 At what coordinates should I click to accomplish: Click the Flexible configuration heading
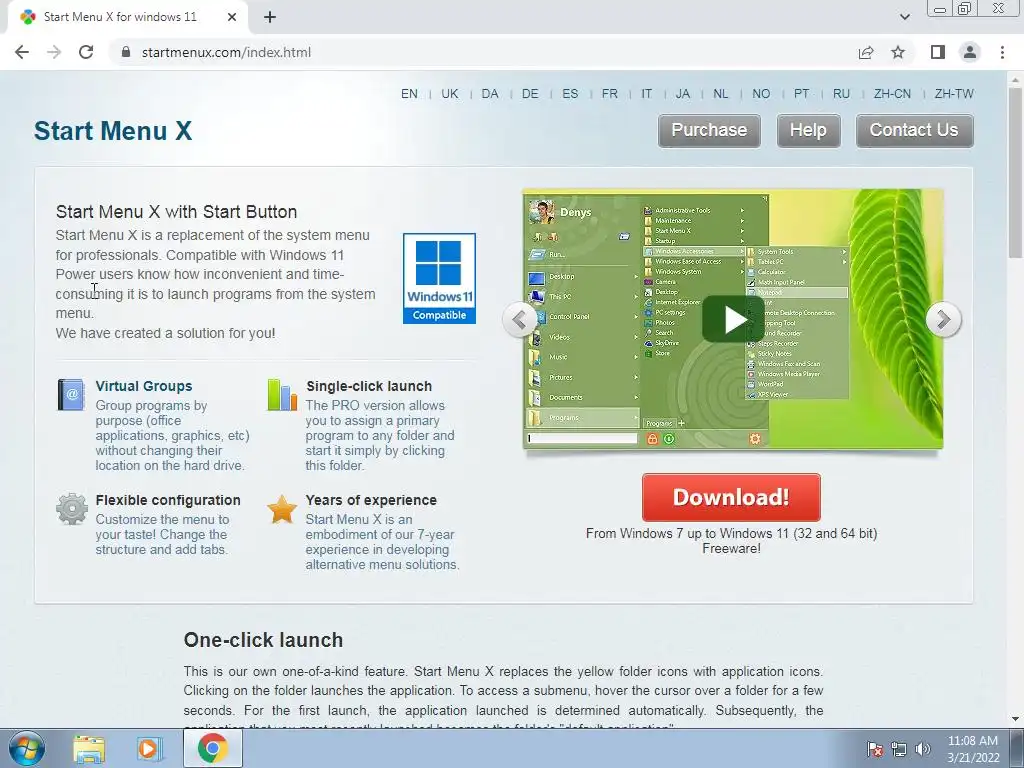pyautogui.click(x=168, y=500)
